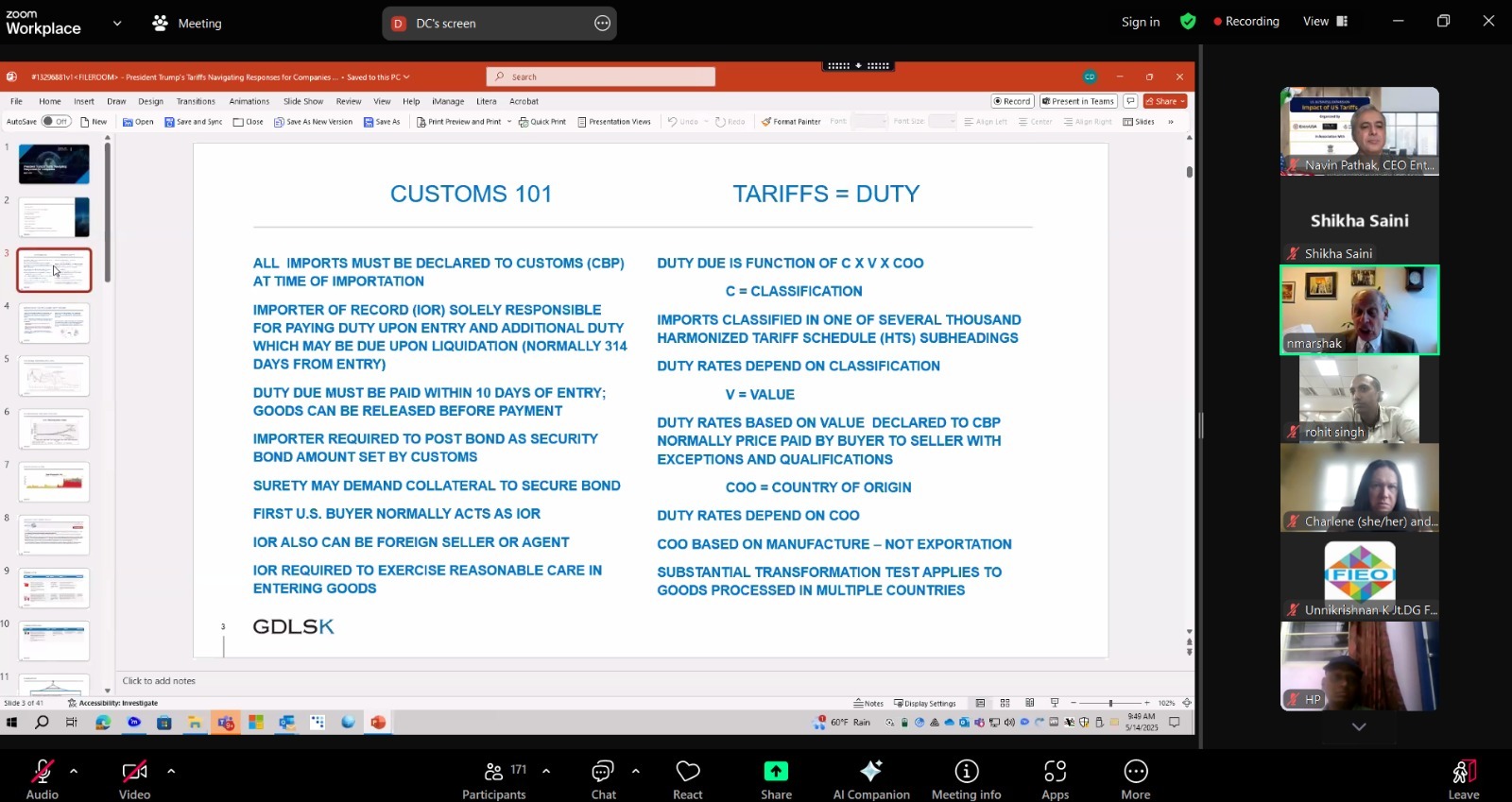The image size is (1512, 802).
Task: Open DC's screen share options ellipsis
Action: pyautogui.click(x=602, y=24)
